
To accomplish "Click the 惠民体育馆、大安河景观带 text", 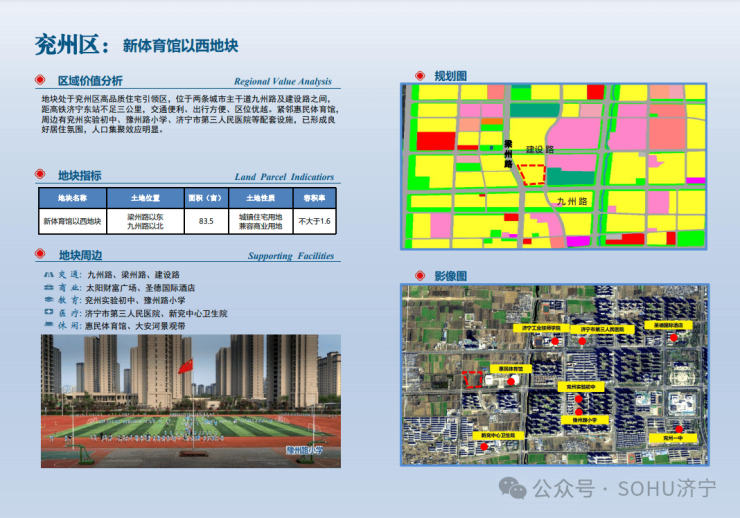I will point(135,326).
